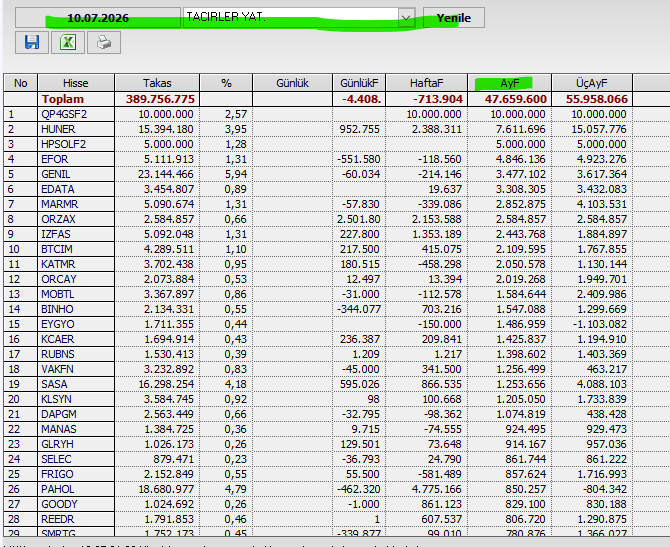Click row number 14 cell
This screenshot has height=547, width=670.
(x=21, y=309)
